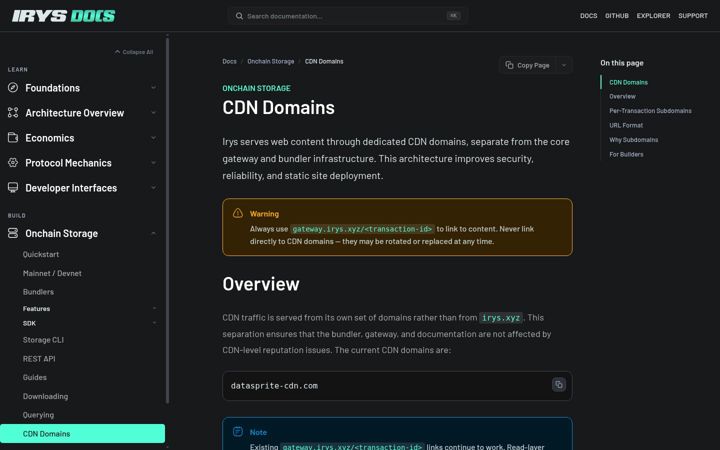The image size is (720, 450).
Task: Open Mainnet / Devnet sidebar page
Action: pyautogui.click(x=52, y=273)
